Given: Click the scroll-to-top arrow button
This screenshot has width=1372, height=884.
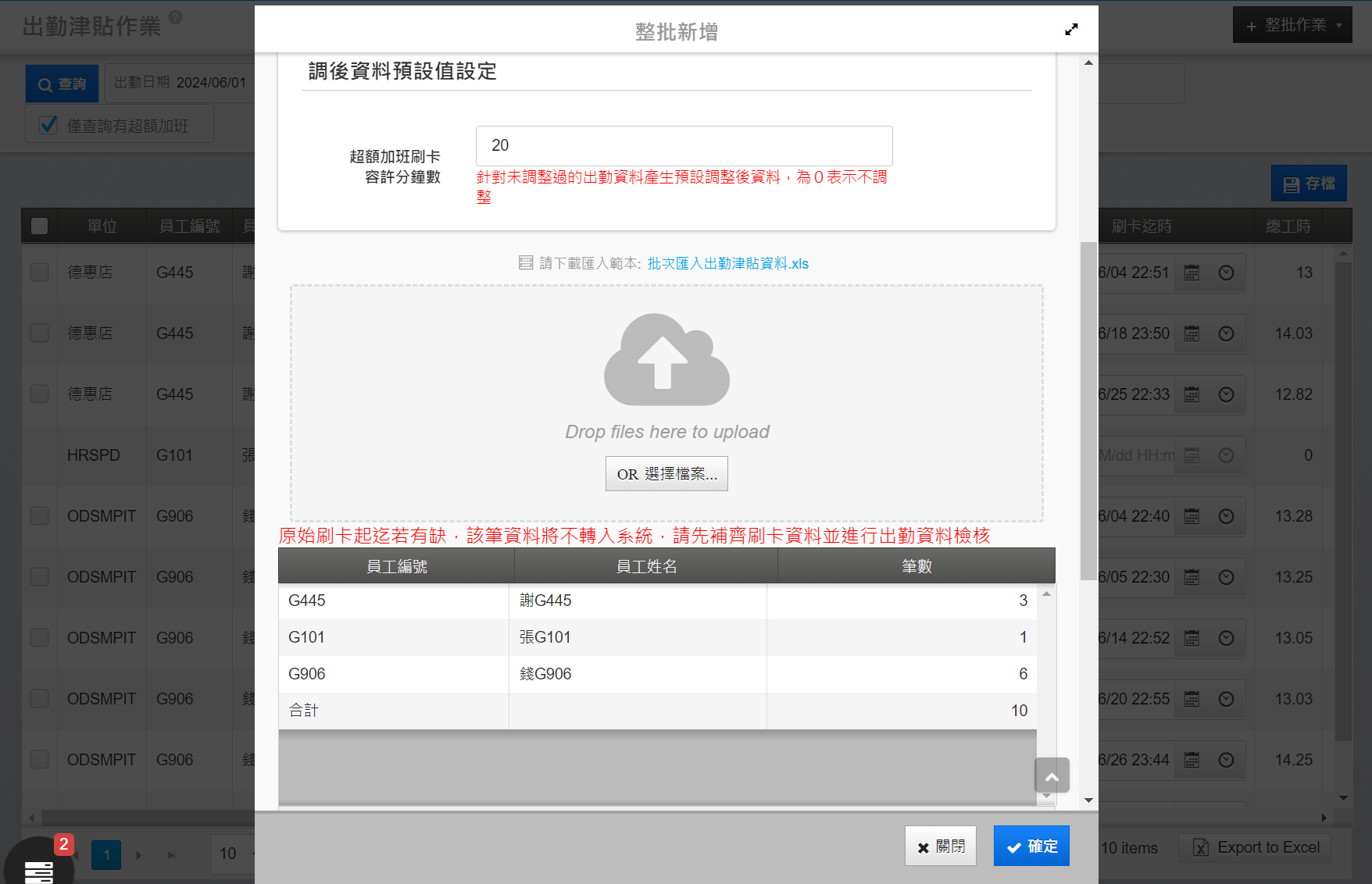Looking at the screenshot, I should (1052, 776).
